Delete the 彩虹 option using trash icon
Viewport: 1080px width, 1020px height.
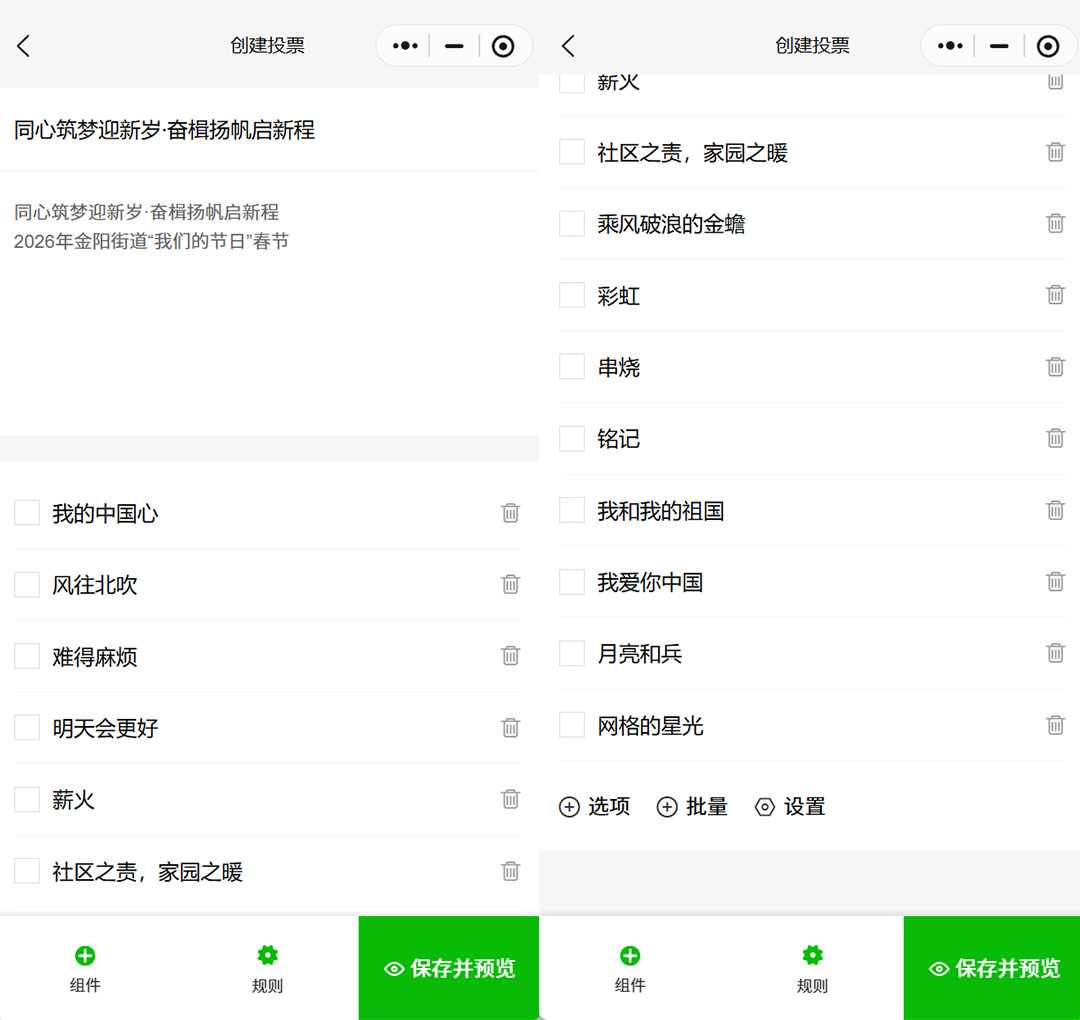(x=1055, y=295)
